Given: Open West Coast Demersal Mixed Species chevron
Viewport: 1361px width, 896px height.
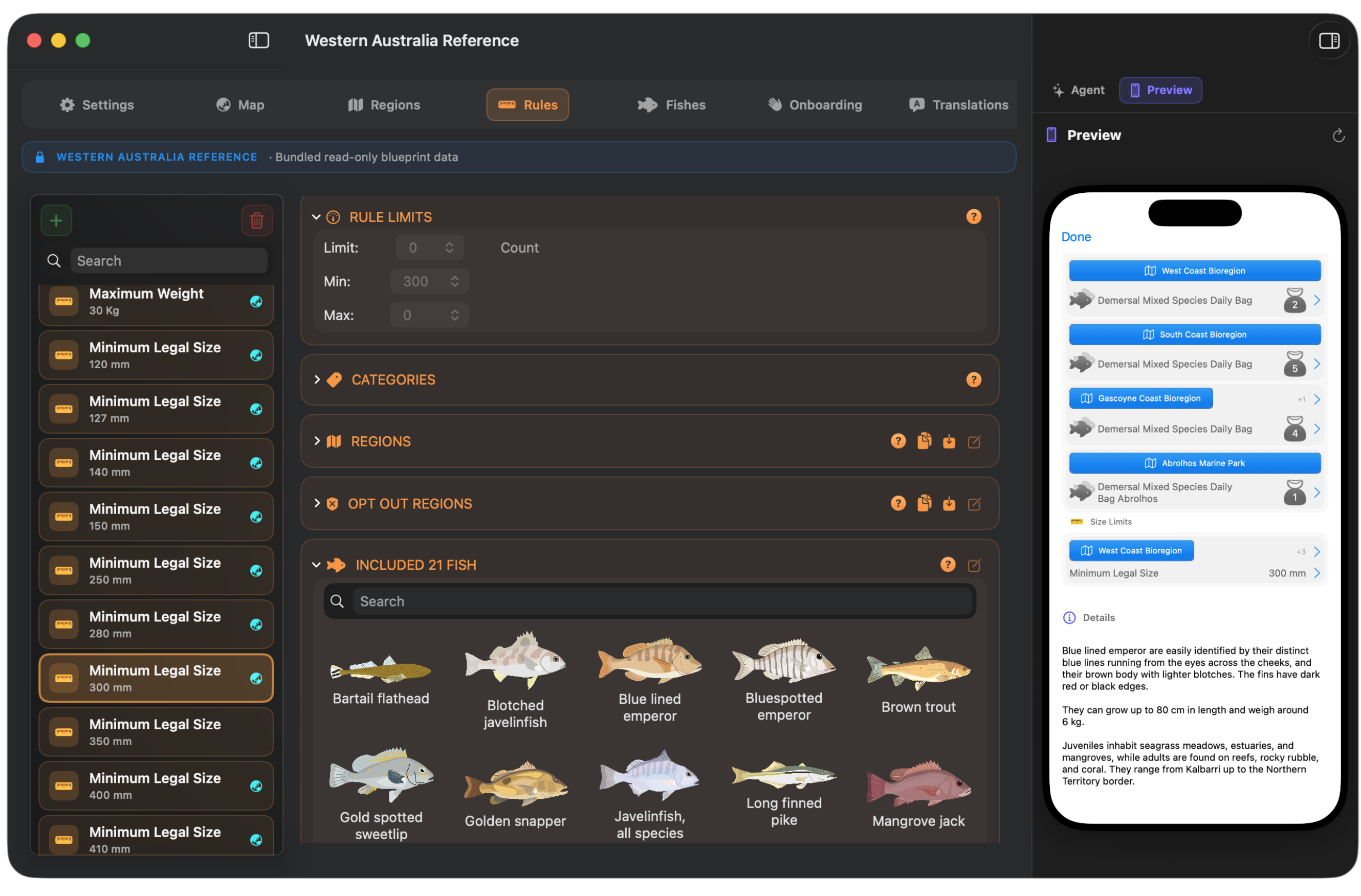Looking at the screenshot, I should point(1316,300).
